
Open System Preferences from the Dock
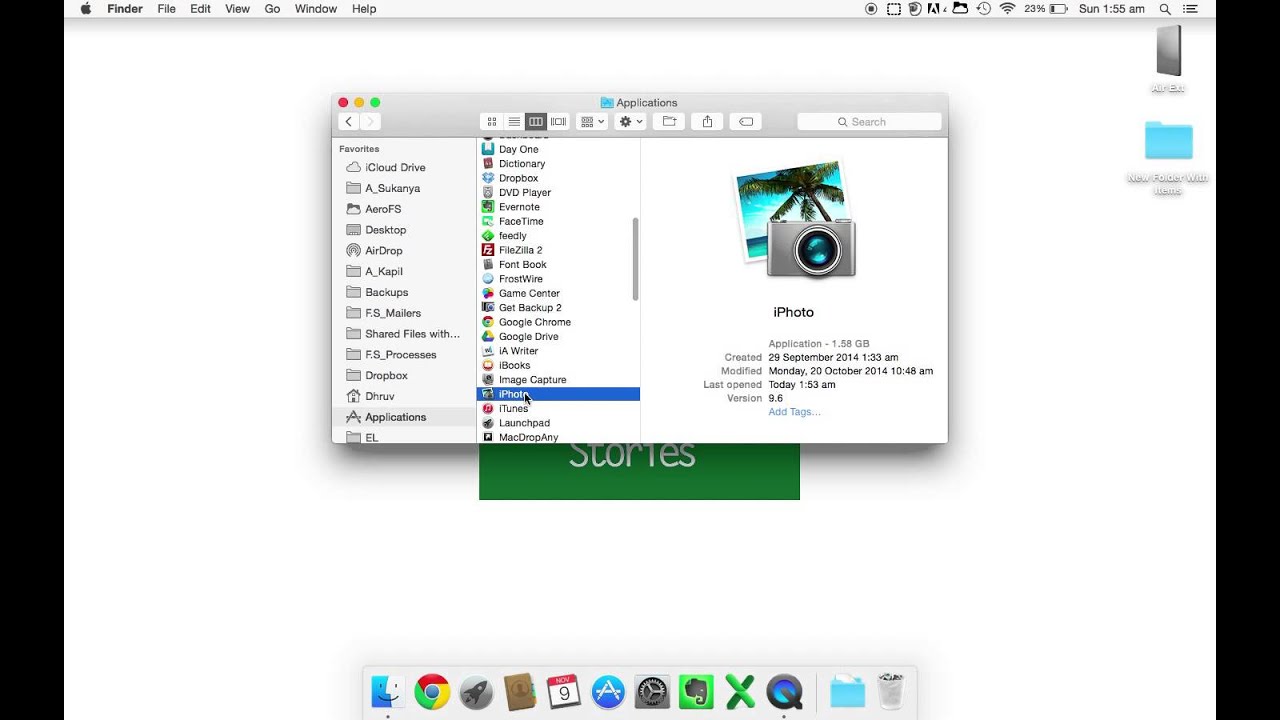652,692
